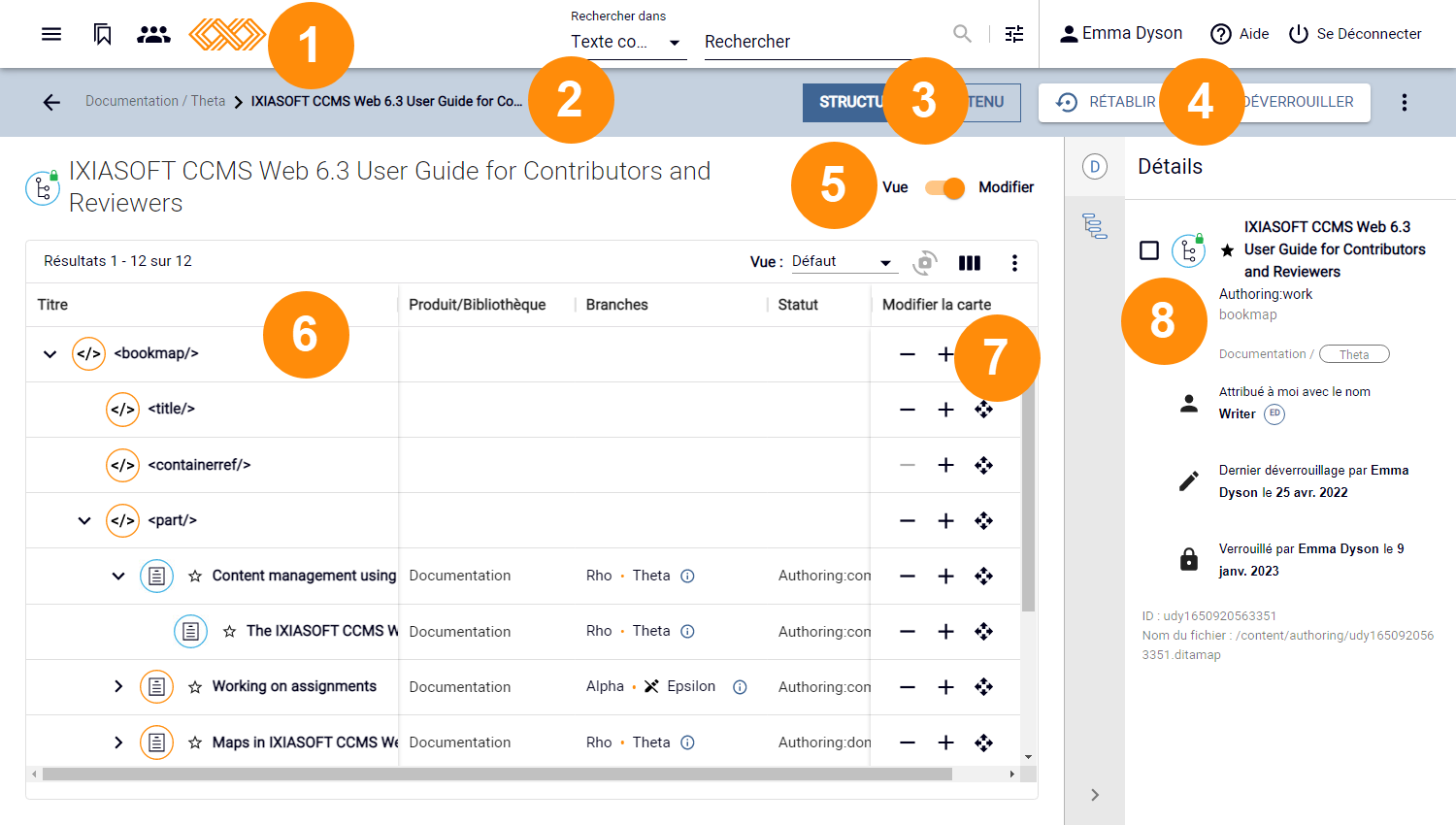Favorite Maps in IXIASOFT CCMS star
Screen dimensions: 1456x825
195,742
